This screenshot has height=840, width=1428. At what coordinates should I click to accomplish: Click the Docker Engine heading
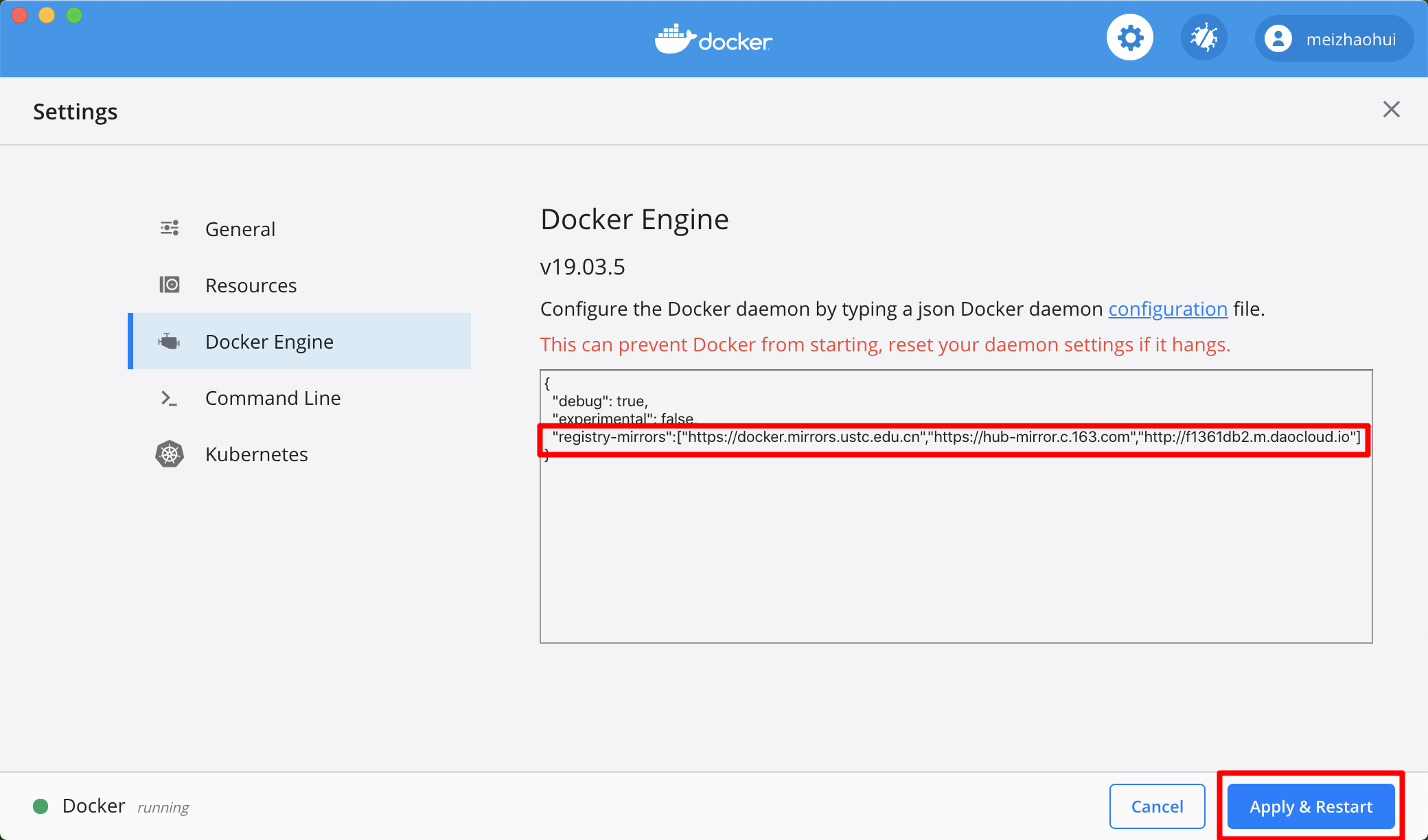click(634, 220)
